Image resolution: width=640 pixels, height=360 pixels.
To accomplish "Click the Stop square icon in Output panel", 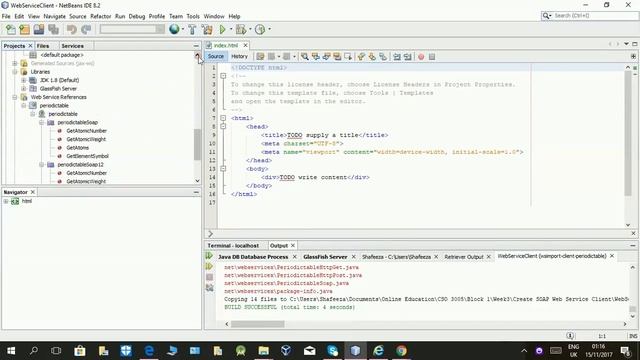I will pos(209,277).
